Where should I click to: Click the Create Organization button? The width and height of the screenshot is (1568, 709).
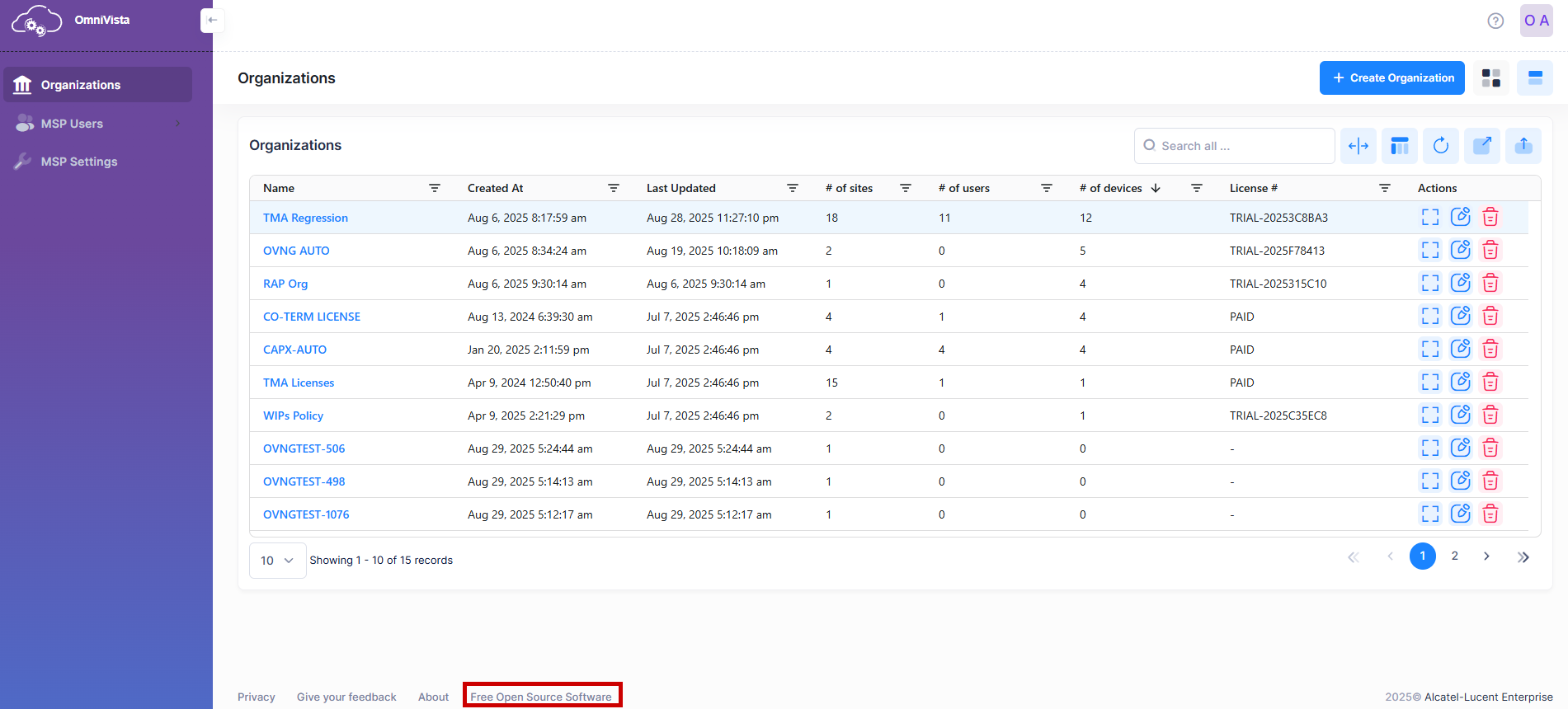[1391, 78]
